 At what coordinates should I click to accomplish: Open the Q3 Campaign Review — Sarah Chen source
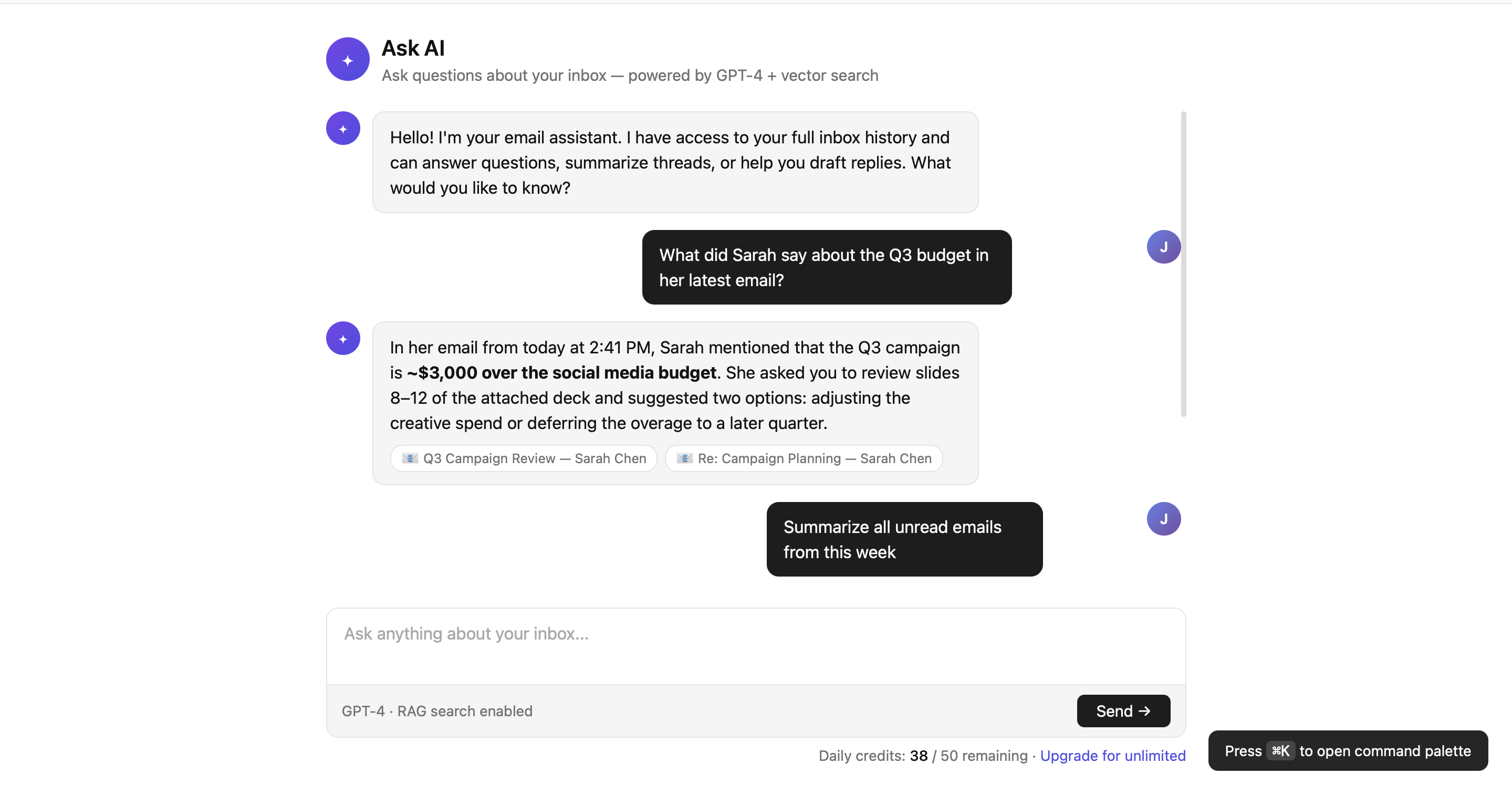523,458
